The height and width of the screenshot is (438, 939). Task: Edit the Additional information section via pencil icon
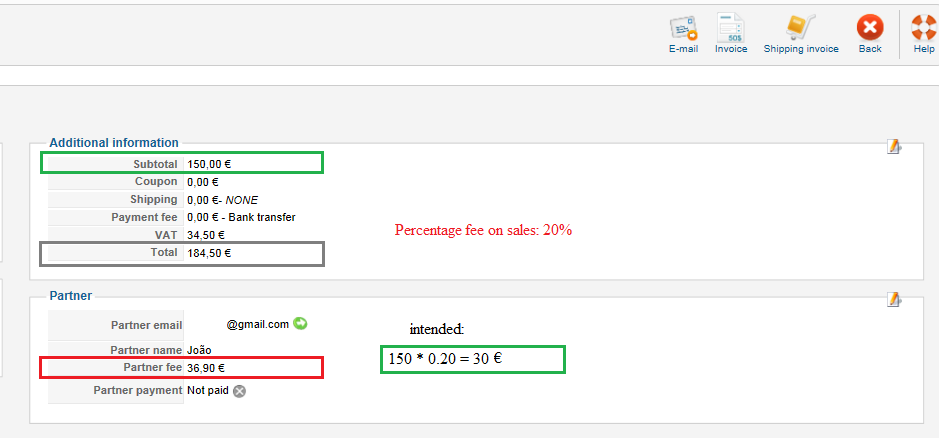[894, 146]
